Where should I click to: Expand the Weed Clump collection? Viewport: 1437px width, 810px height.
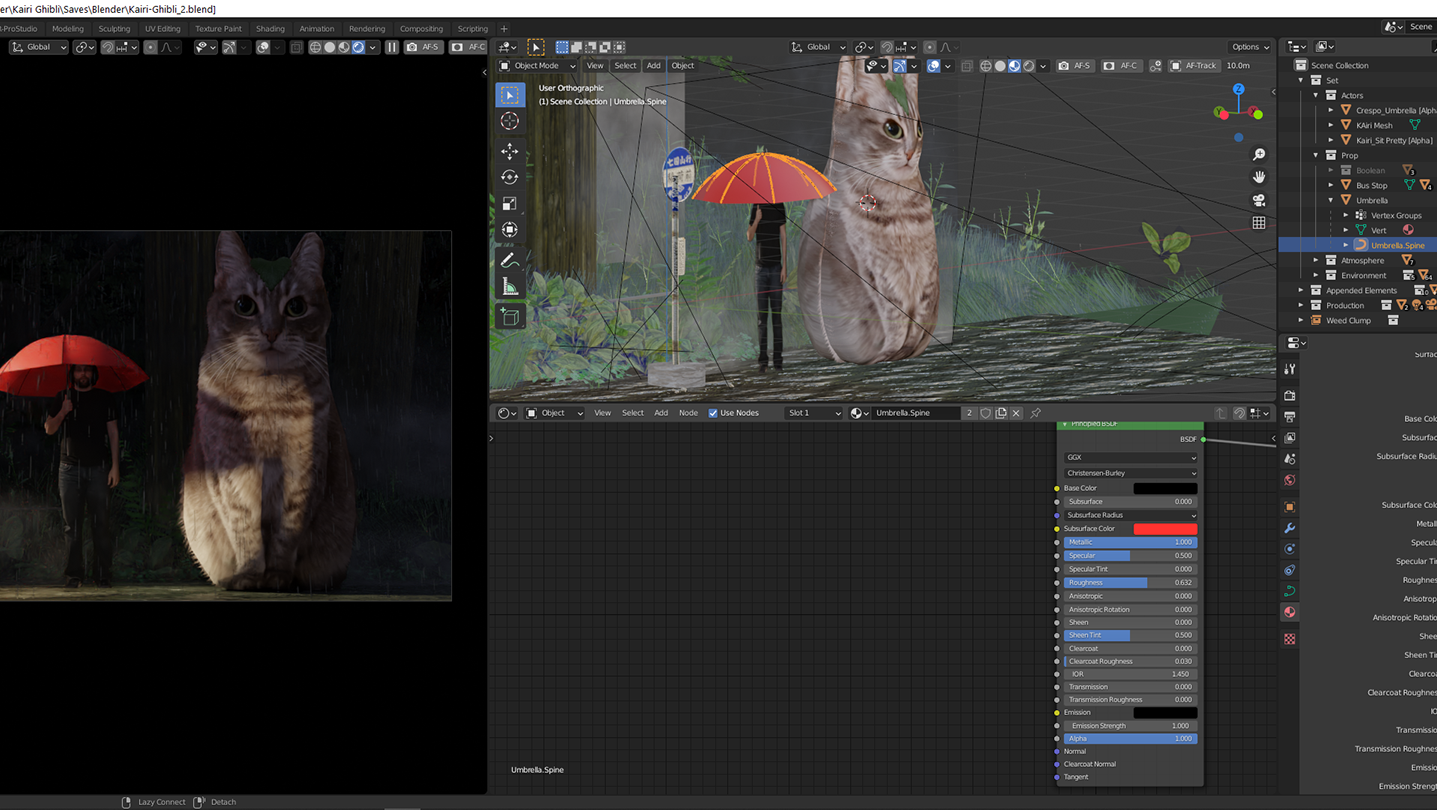click(x=1301, y=320)
